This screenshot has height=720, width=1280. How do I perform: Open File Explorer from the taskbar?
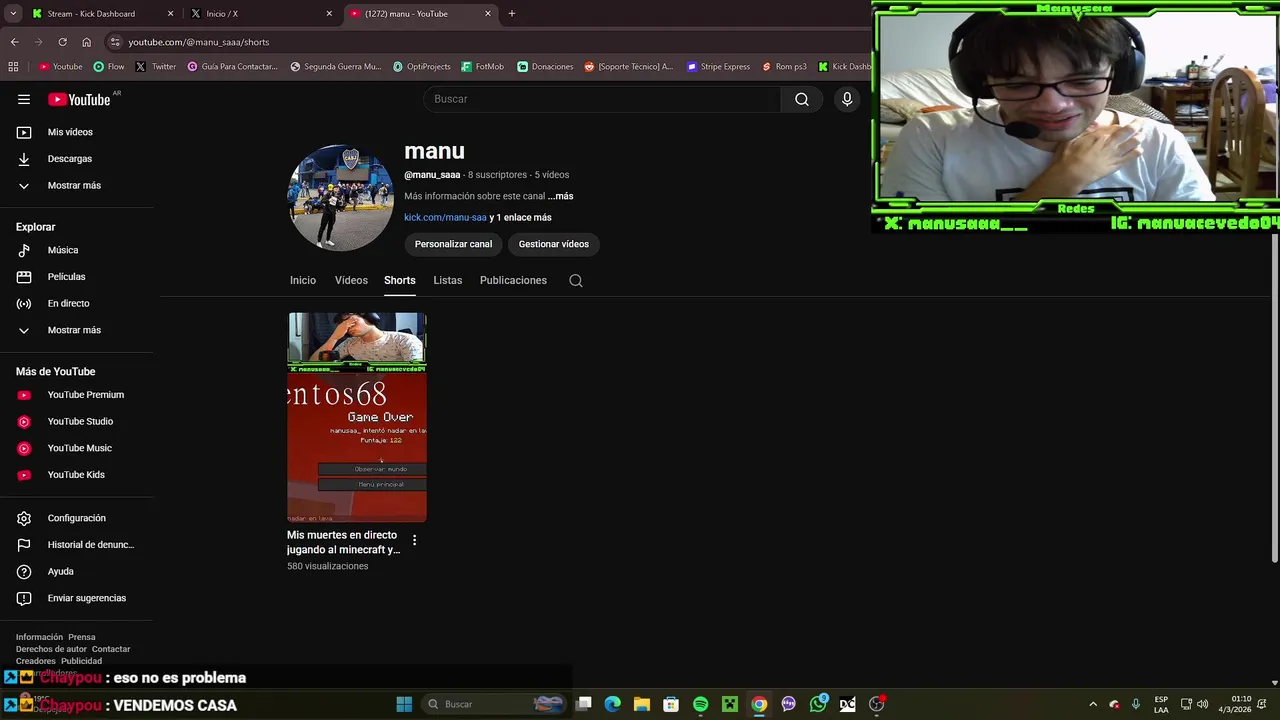[642, 704]
